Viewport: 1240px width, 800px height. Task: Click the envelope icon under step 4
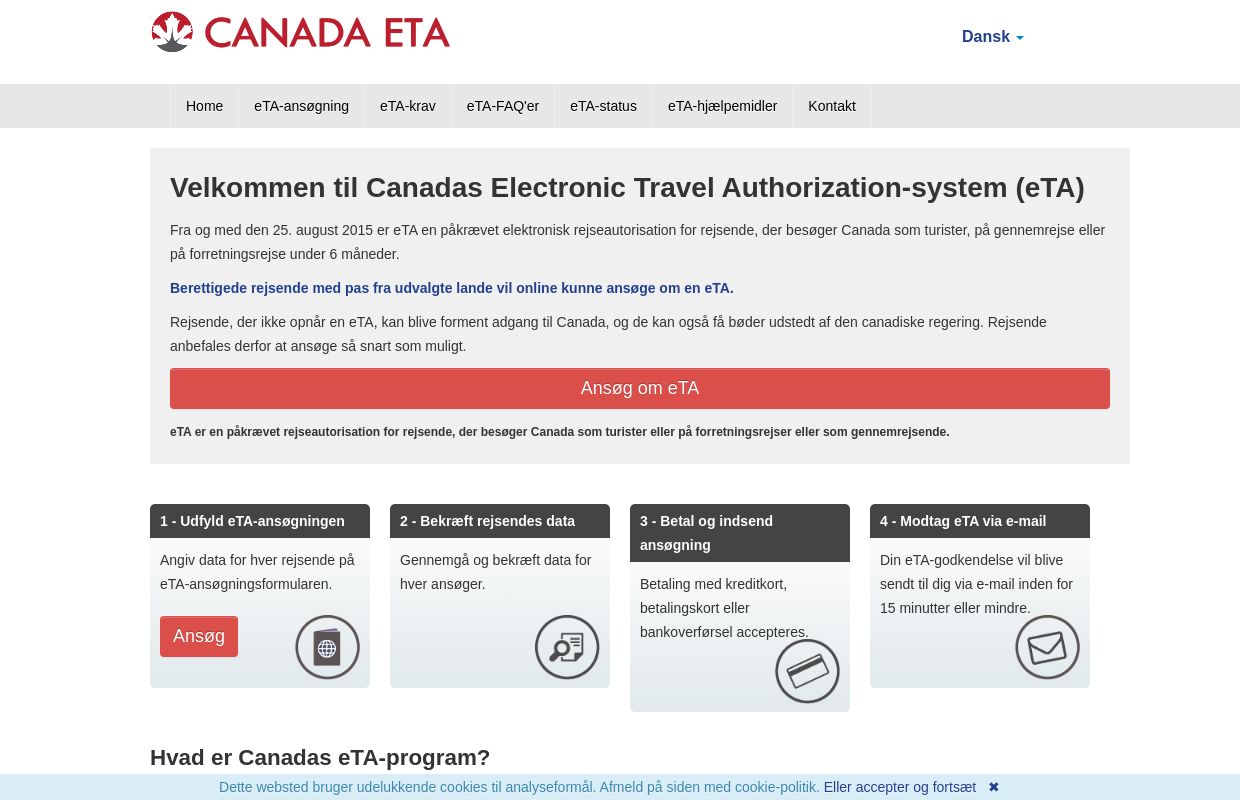click(x=1047, y=647)
